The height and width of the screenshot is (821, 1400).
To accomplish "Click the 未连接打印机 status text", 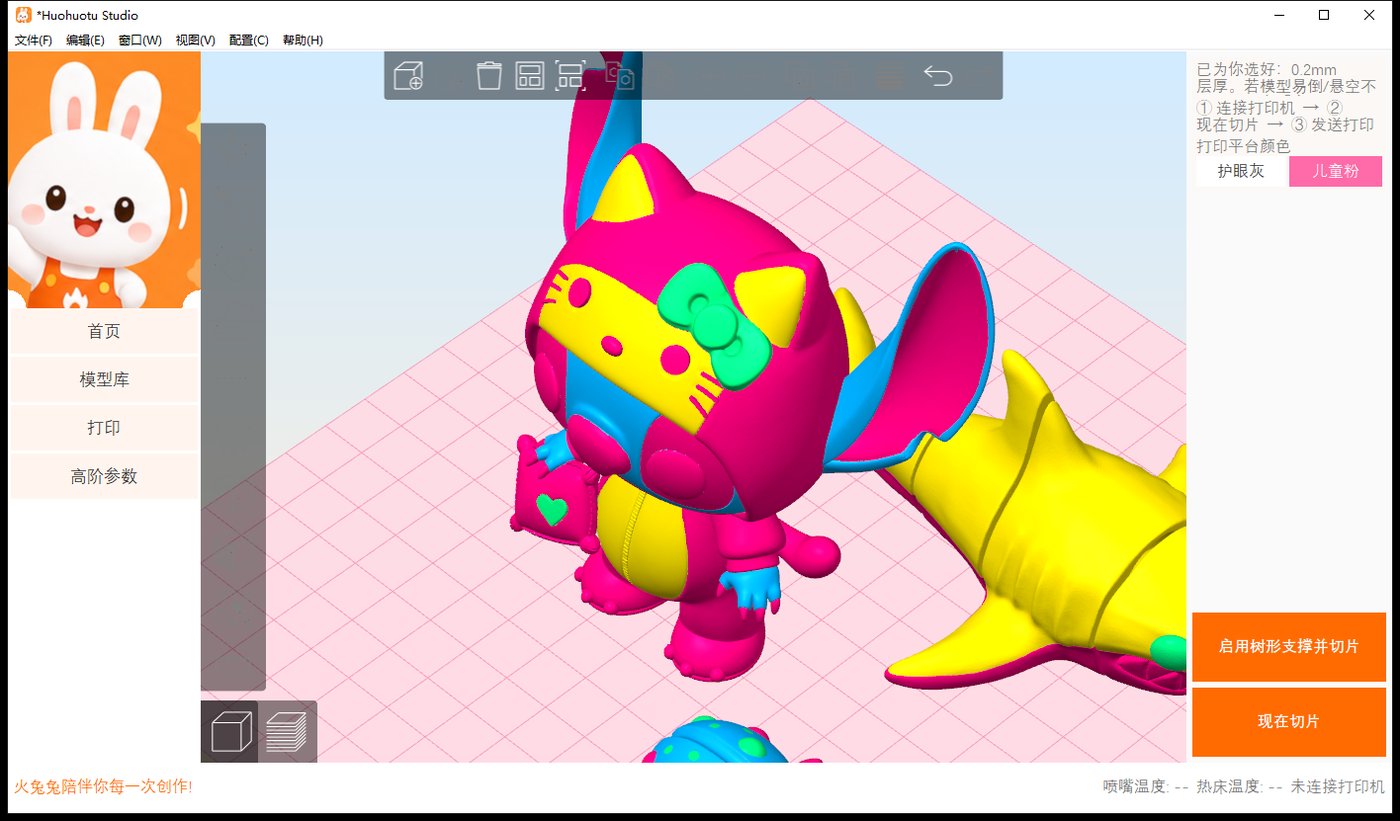I will pos(1339,787).
